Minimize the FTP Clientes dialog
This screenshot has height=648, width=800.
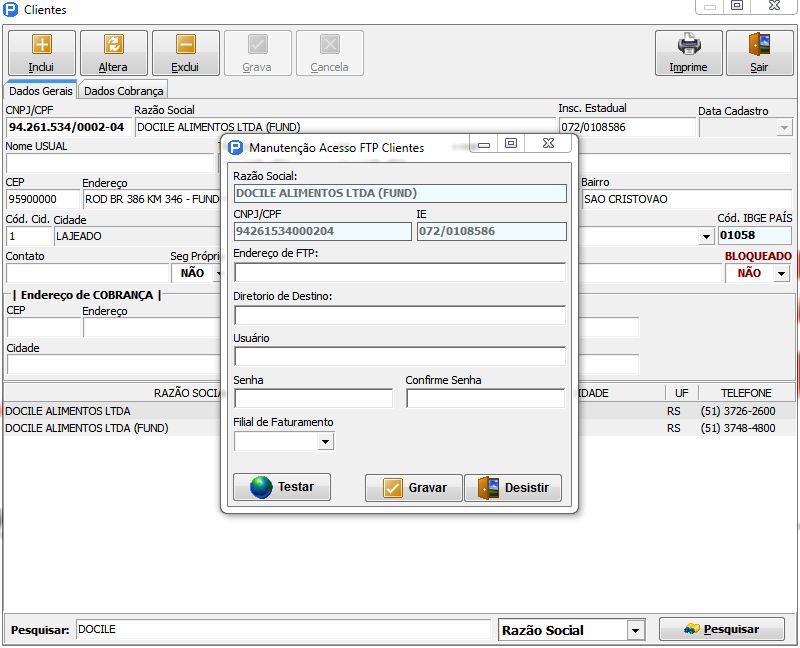[484, 144]
